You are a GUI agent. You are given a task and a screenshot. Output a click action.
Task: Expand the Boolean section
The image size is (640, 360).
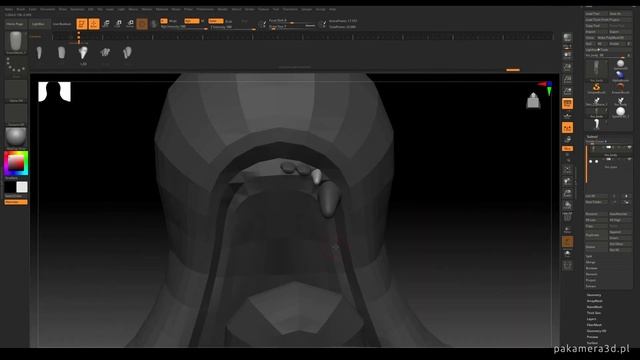click(591, 268)
